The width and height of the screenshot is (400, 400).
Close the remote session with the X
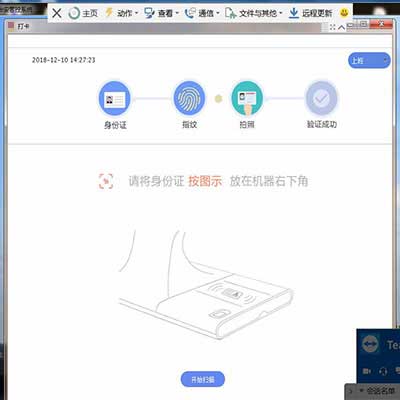tap(57, 13)
